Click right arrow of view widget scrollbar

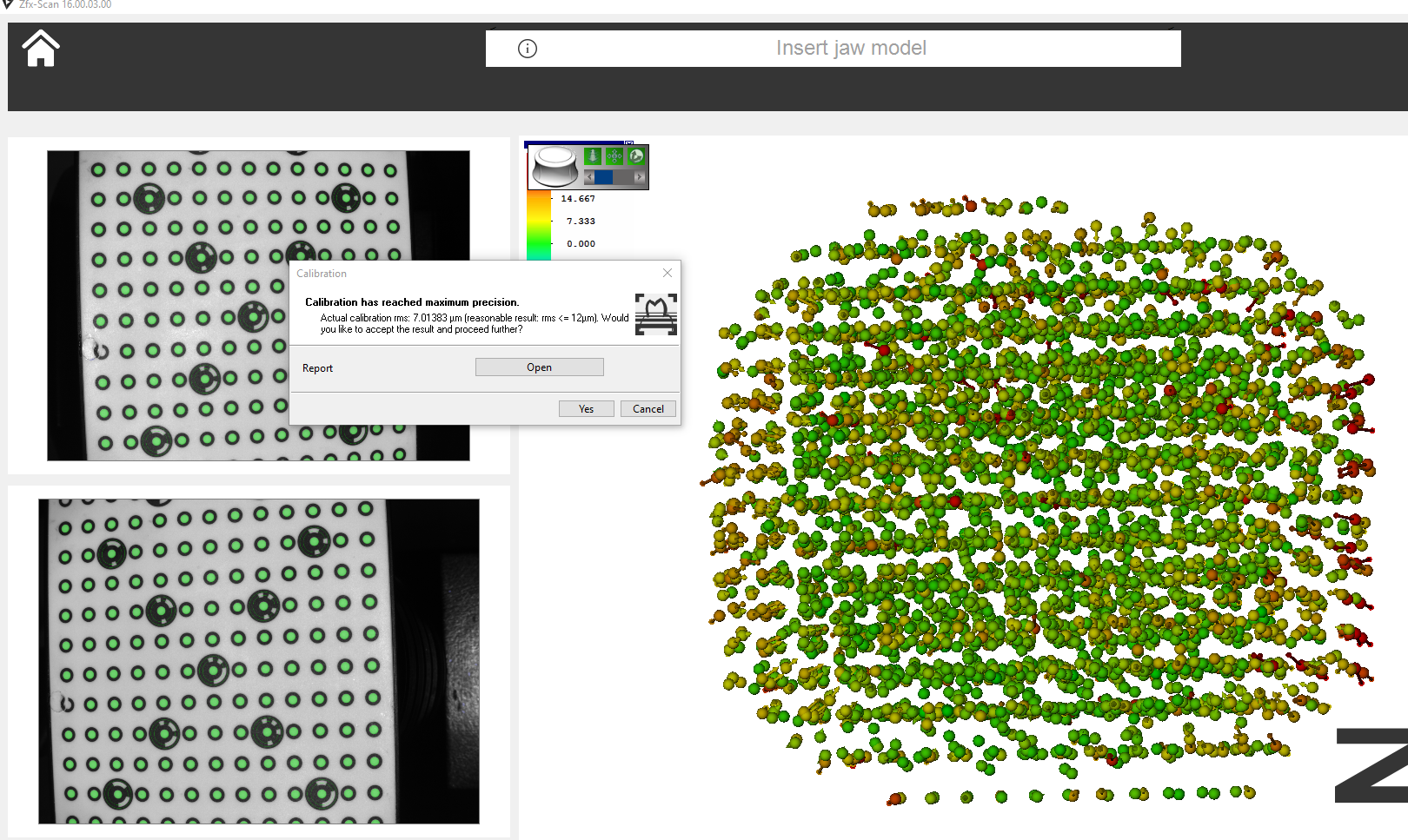coord(639,177)
